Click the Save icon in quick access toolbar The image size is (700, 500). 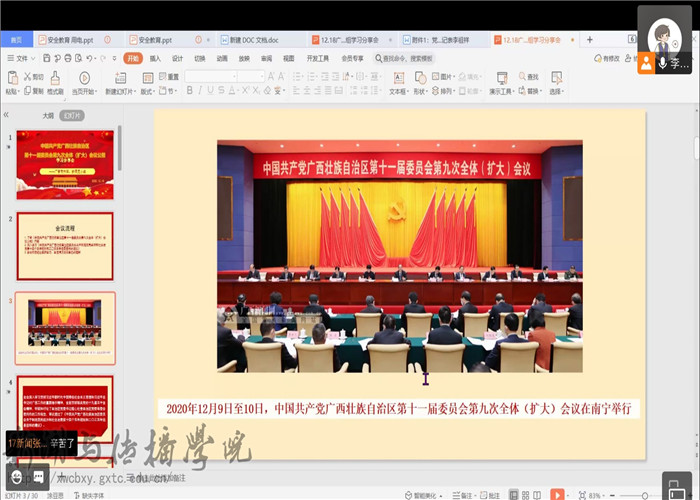click(x=46, y=58)
